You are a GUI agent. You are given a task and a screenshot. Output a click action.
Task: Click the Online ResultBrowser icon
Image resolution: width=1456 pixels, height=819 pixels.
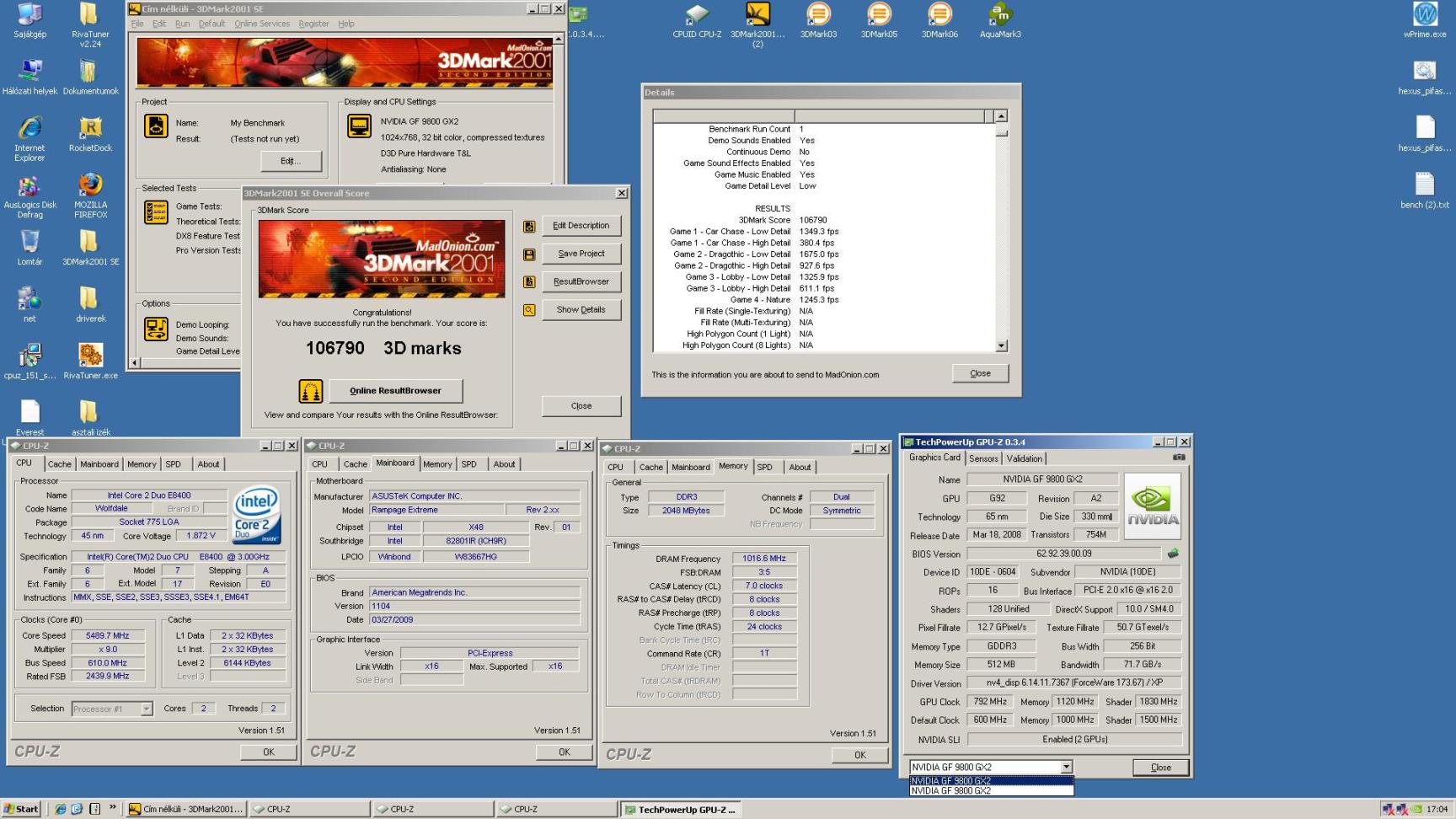(311, 391)
